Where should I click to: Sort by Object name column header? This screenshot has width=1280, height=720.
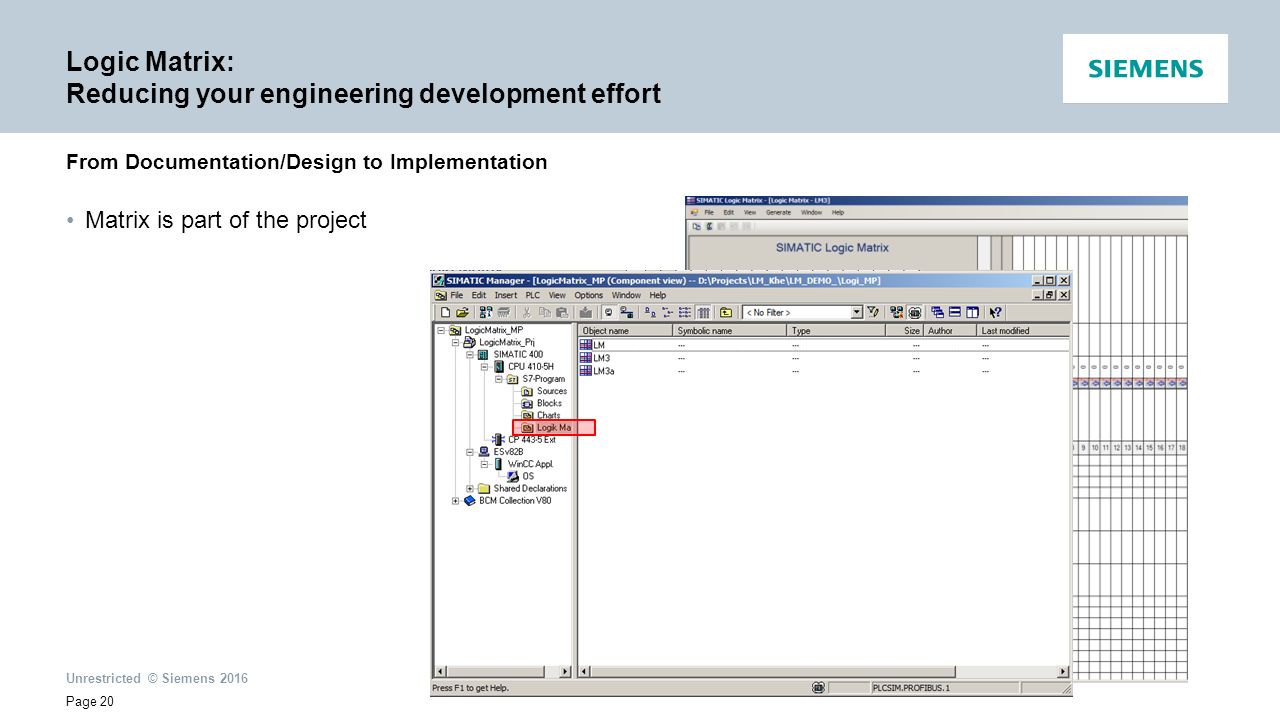click(x=625, y=330)
